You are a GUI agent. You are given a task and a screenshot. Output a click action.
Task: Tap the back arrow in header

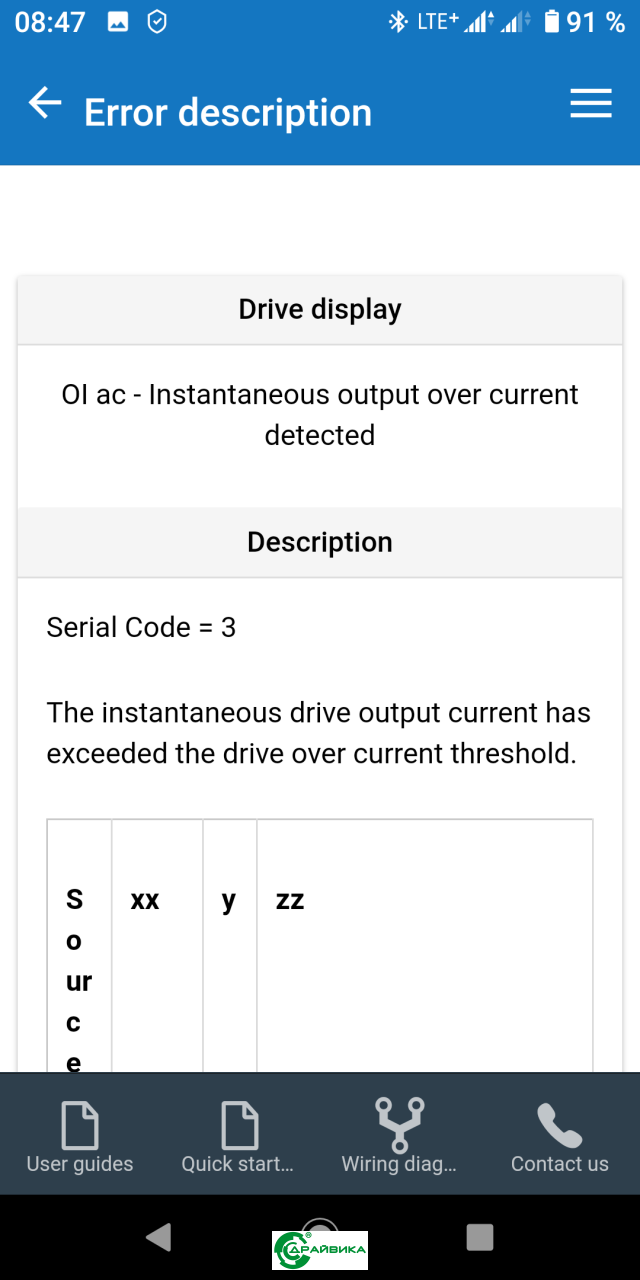point(44,103)
